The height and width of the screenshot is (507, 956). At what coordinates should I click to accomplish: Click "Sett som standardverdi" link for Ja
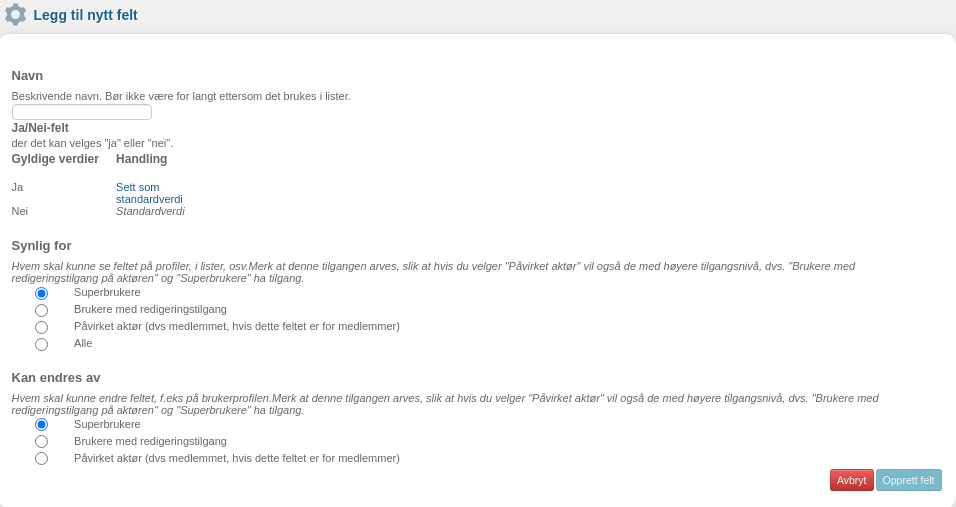click(149, 193)
